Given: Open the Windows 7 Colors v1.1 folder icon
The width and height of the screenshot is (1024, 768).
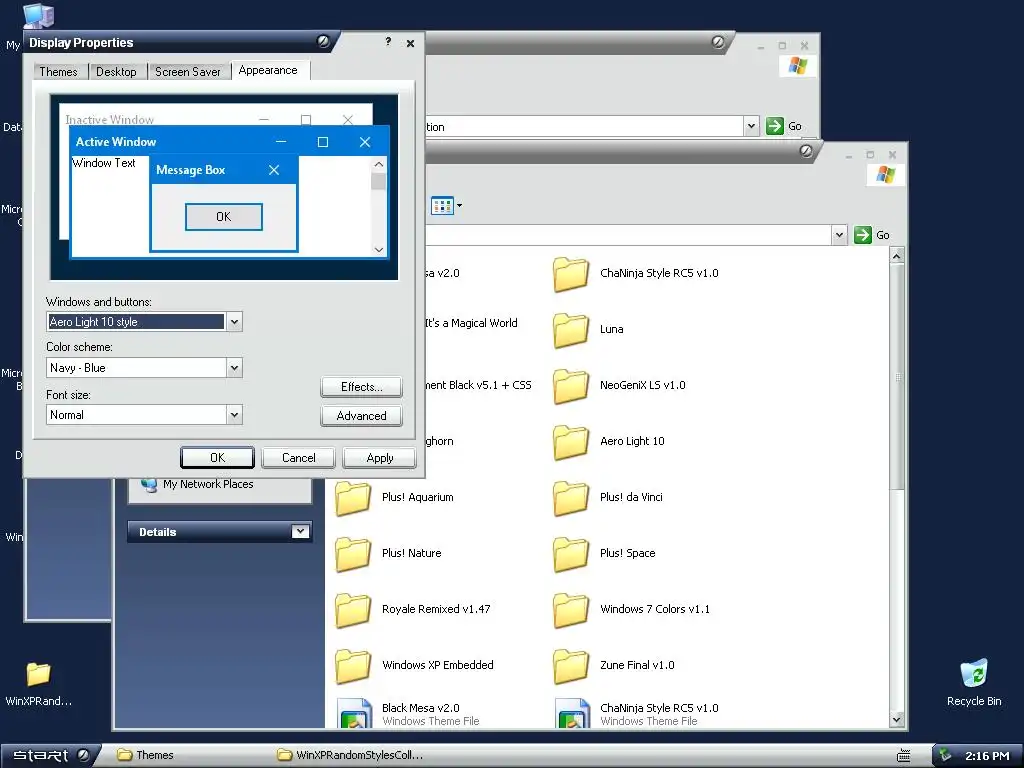Looking at the screenshot, I should [x=570, y=610].
